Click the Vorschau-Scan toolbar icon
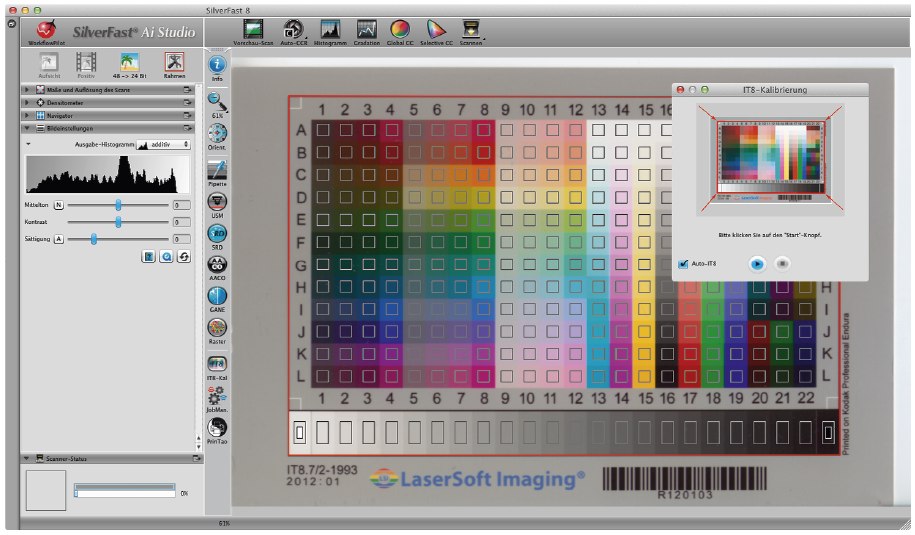The height and width of the screenshot is (535, 915). (x=253, y=30)
